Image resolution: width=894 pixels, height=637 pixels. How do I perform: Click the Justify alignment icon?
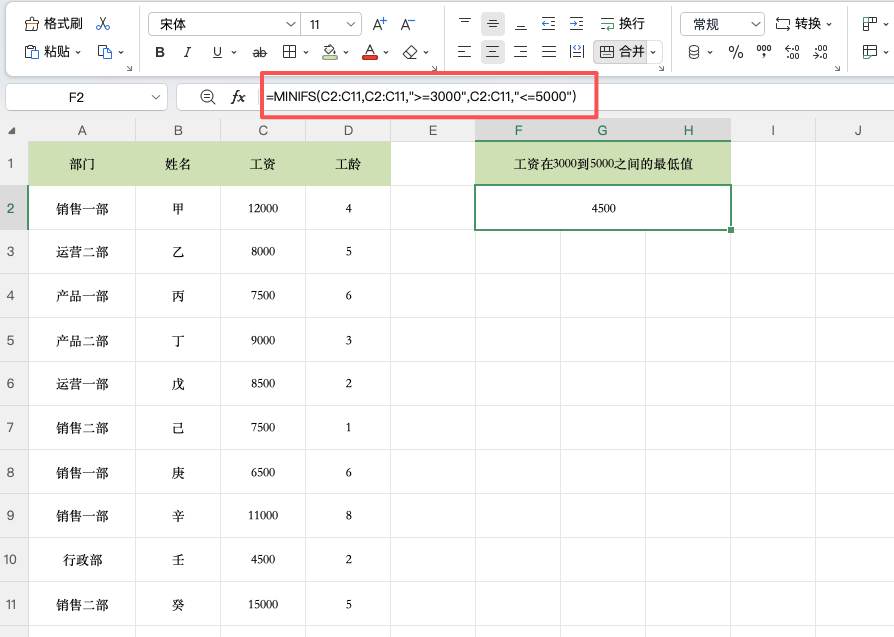point(548,52)
